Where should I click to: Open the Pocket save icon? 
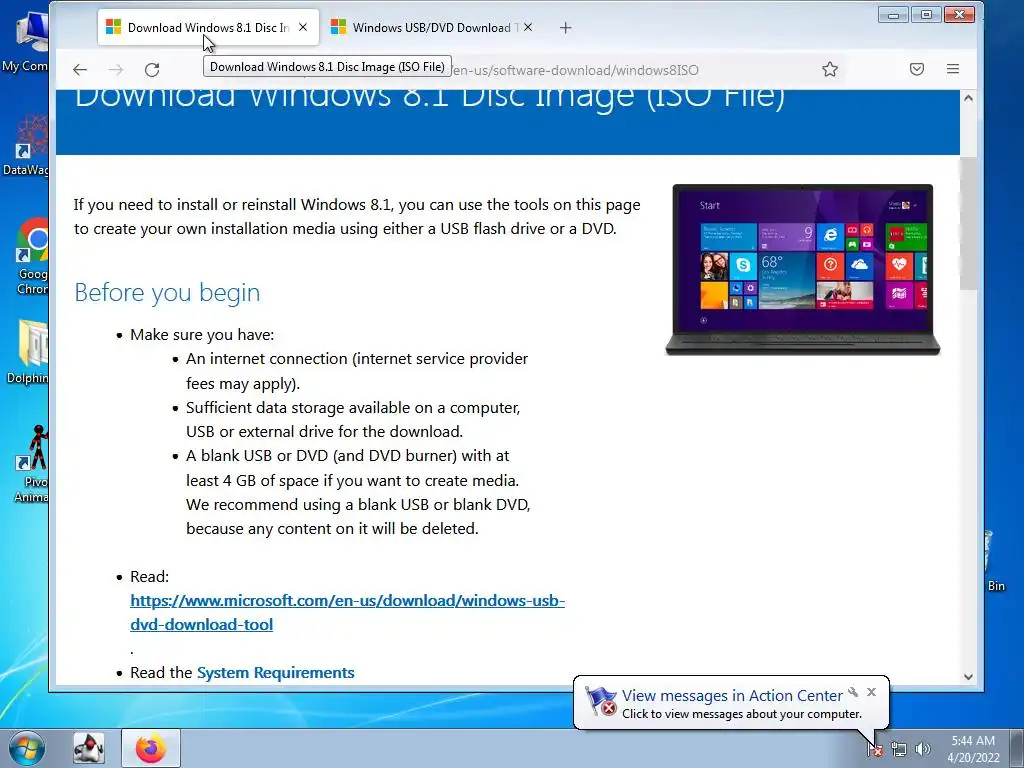(x=917, y=69)
